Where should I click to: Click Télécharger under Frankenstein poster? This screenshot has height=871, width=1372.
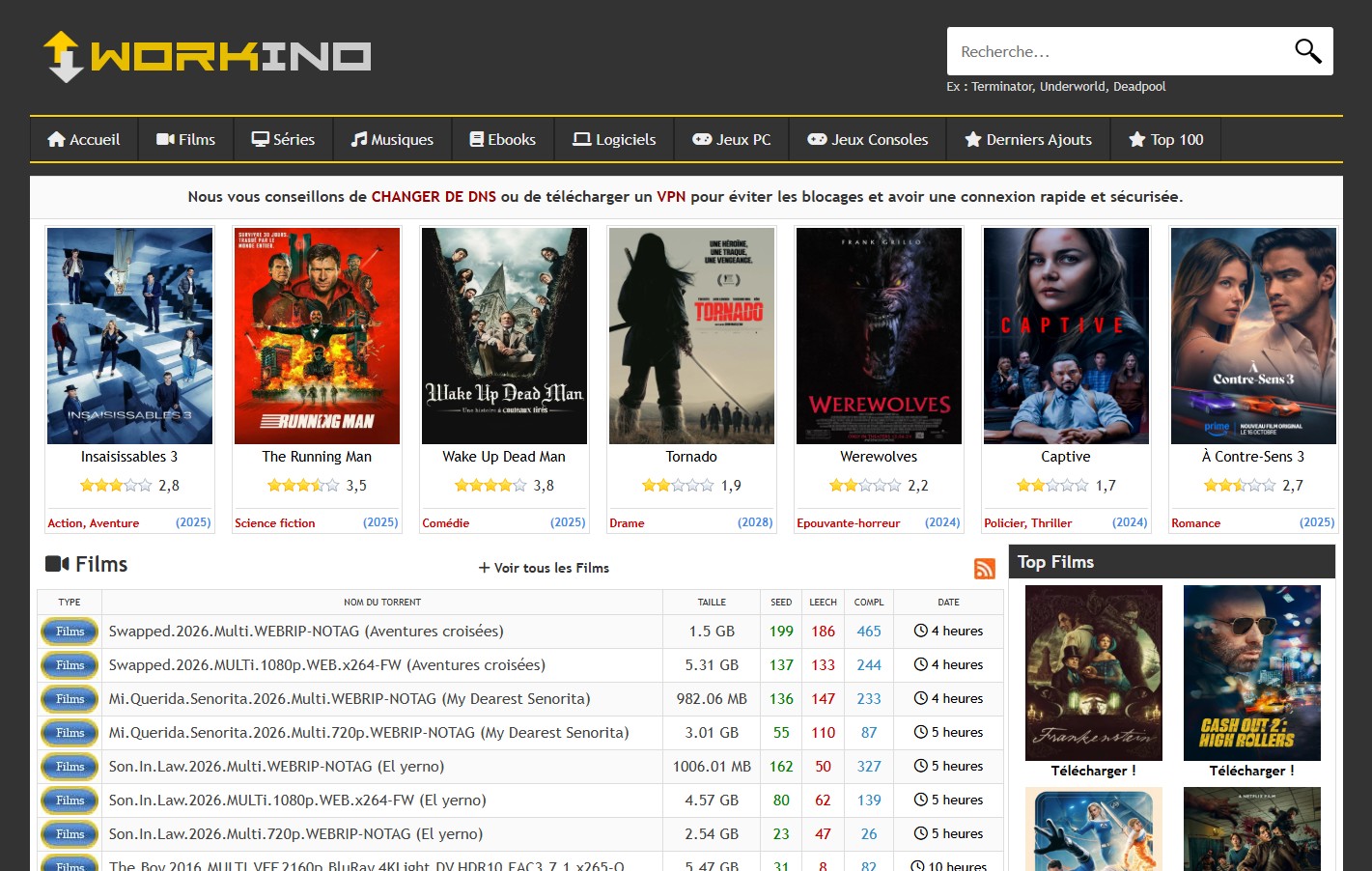1094,771
